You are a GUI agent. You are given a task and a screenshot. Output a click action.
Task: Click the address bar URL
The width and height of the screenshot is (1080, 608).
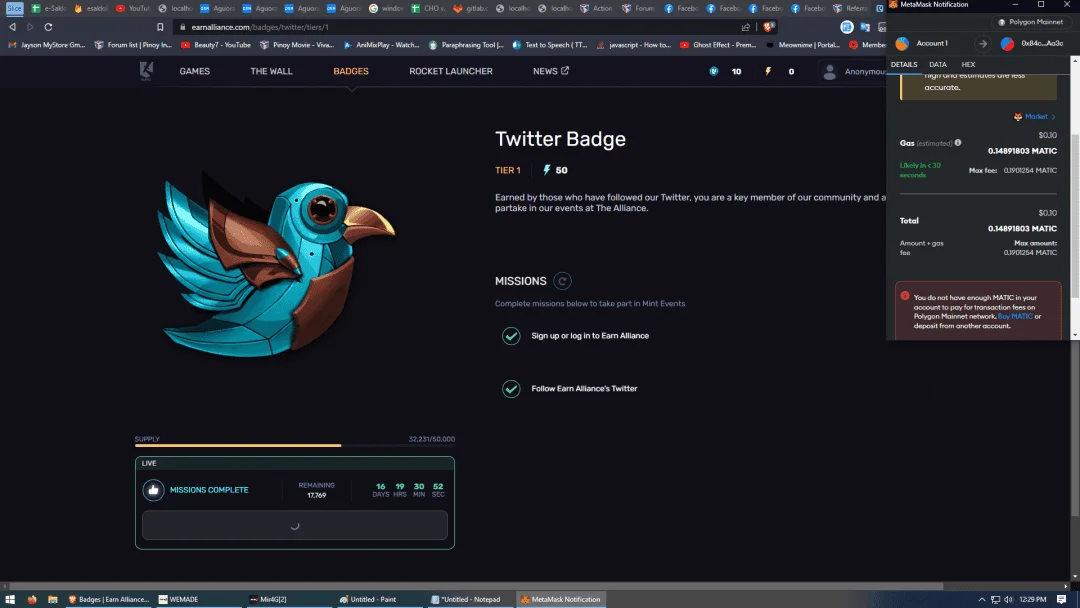260,27
